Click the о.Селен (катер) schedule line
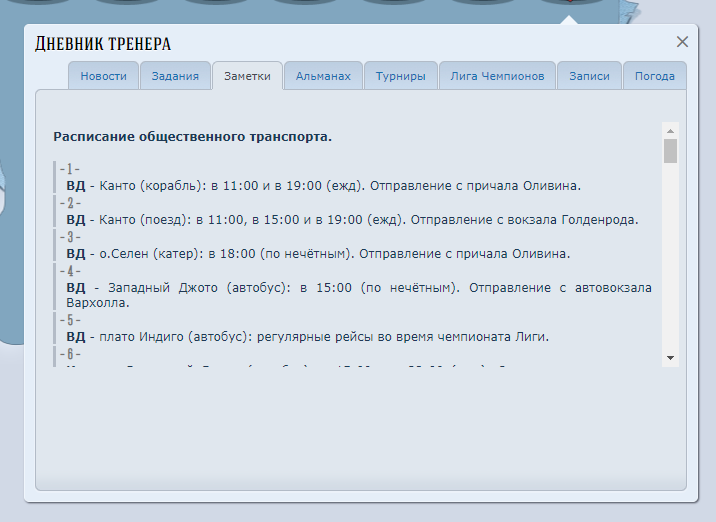716x522 pixels. [x=318, y=253]
